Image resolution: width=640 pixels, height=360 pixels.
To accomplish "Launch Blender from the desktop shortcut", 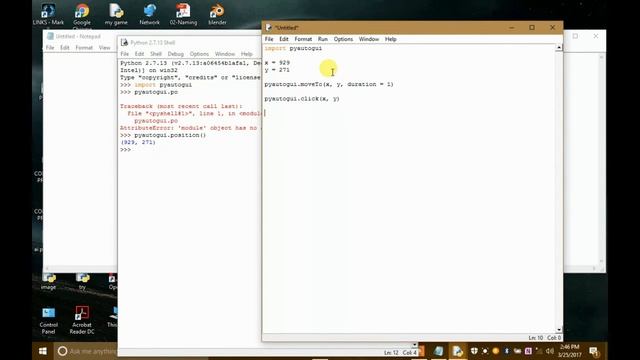I will 217,14.
